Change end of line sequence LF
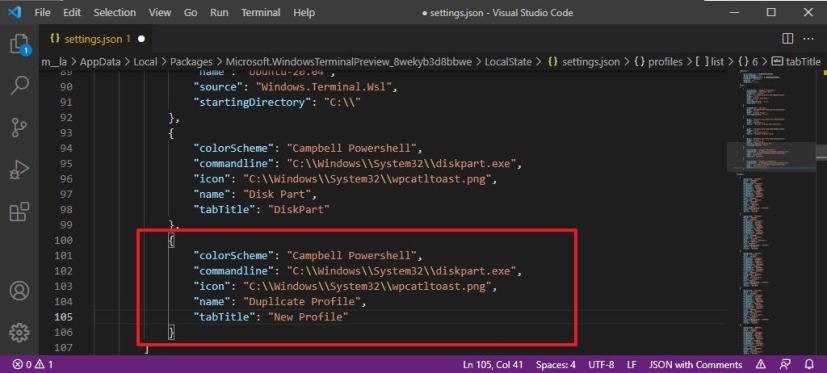The image size is (827, 373). click(632, 364)
